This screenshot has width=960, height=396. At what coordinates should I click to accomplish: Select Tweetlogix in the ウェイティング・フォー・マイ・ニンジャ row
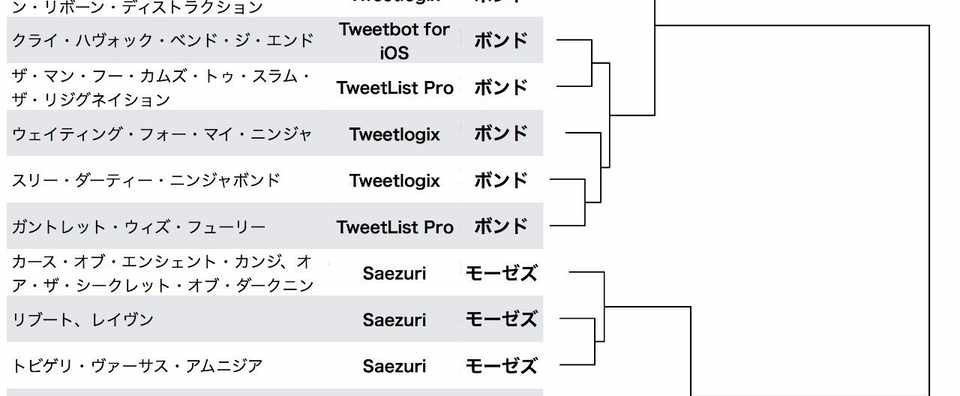pos(394,134)
